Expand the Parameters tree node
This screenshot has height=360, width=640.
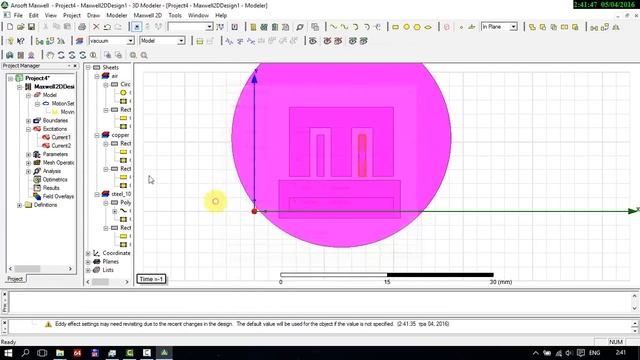click(29, 154)
